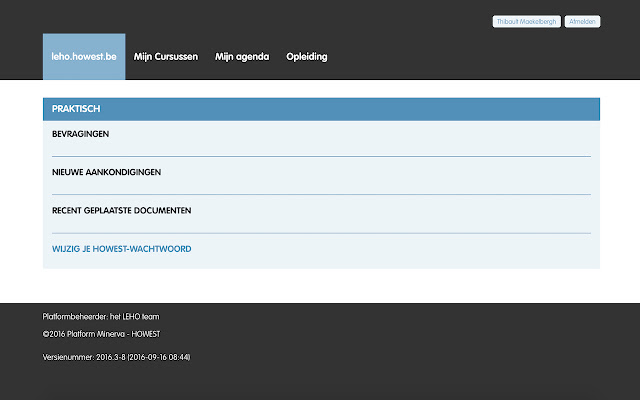Select the Opleiding menu item
Image resolution: width=640 pixels, height=400 pixels.
pyautogui.click(x=307, y=57)
